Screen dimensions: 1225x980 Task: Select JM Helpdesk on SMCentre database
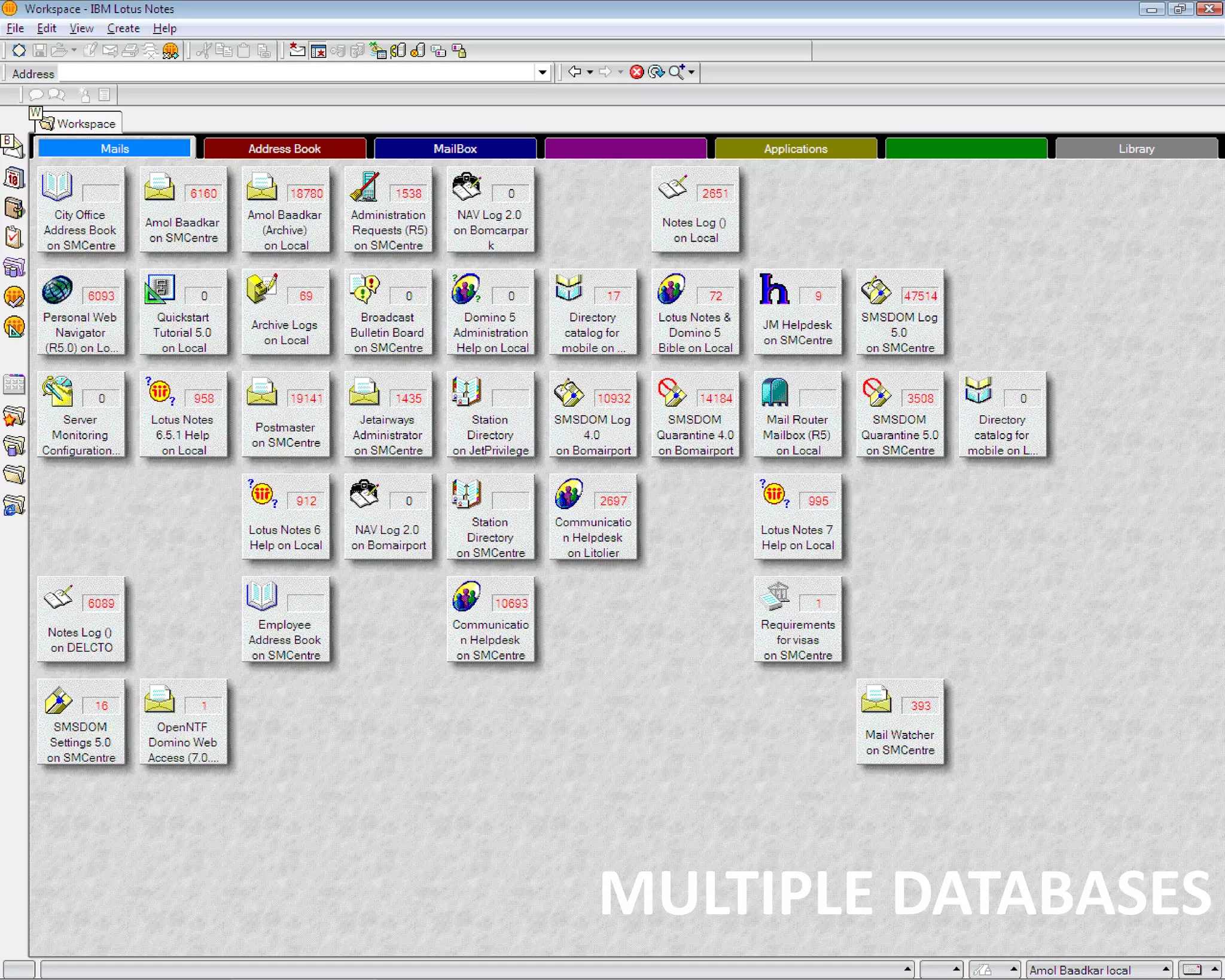pos(797,312)
